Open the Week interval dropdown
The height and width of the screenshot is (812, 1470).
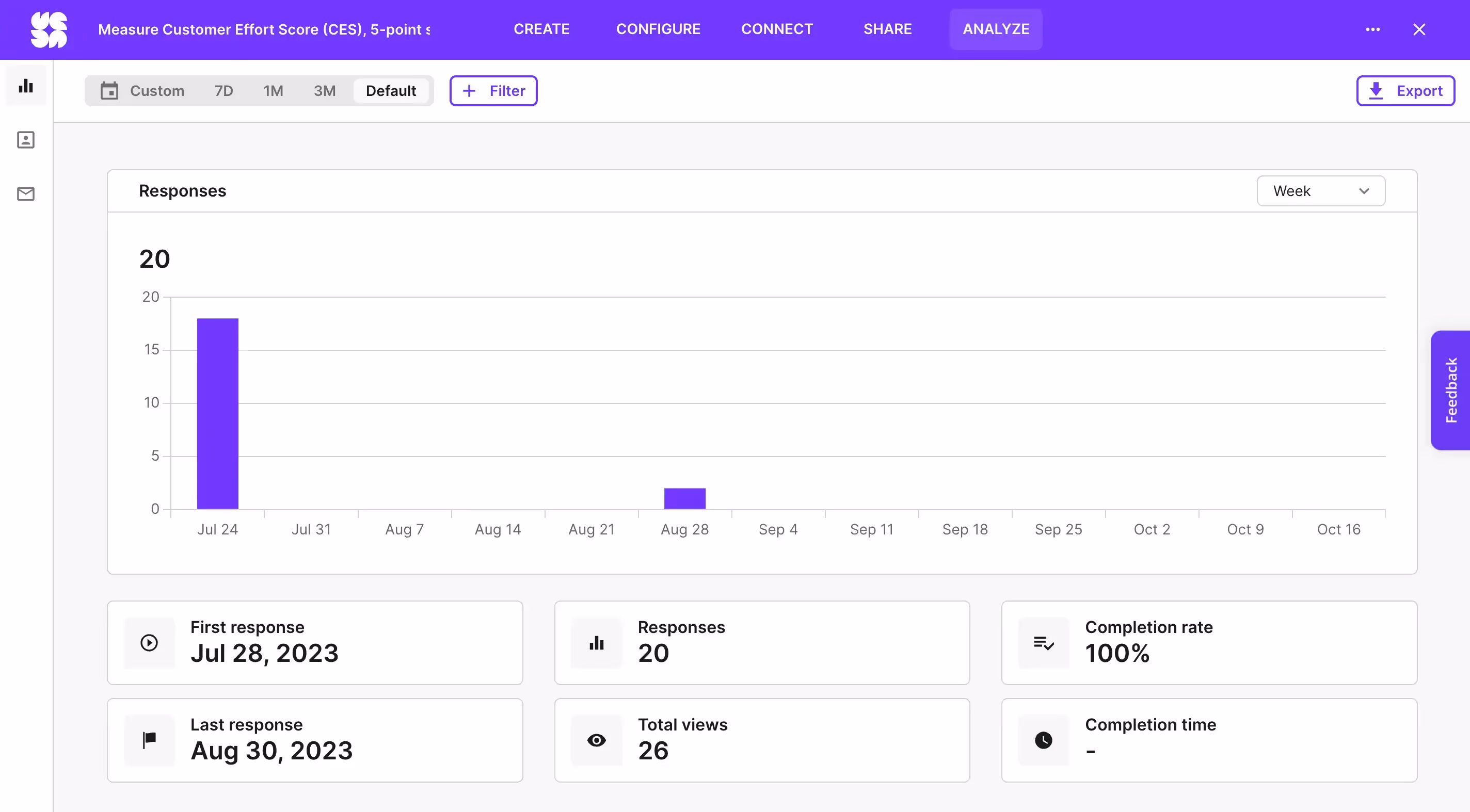click(1320, 191)
